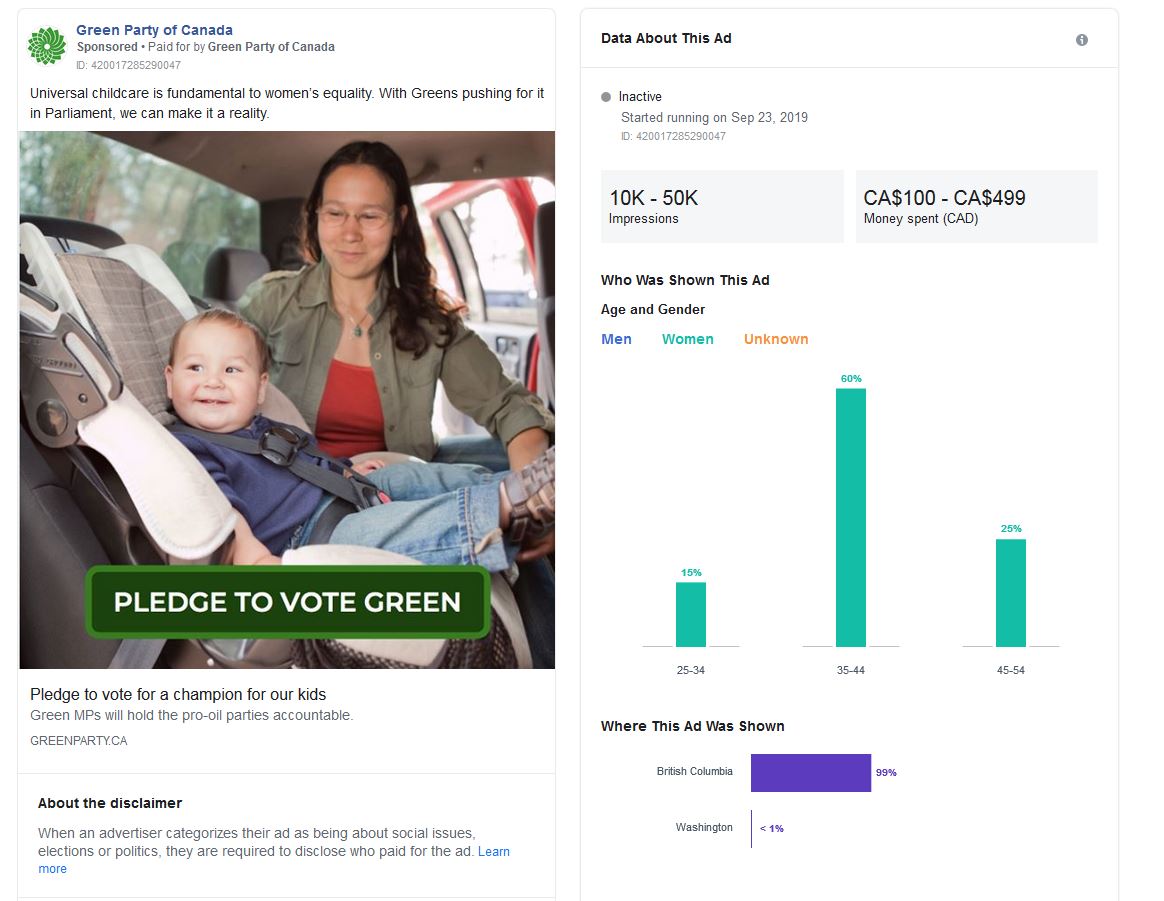Screen dimensions: 1164x901
Task: Click the mother and baby ad image
Action: click(287, 350)
